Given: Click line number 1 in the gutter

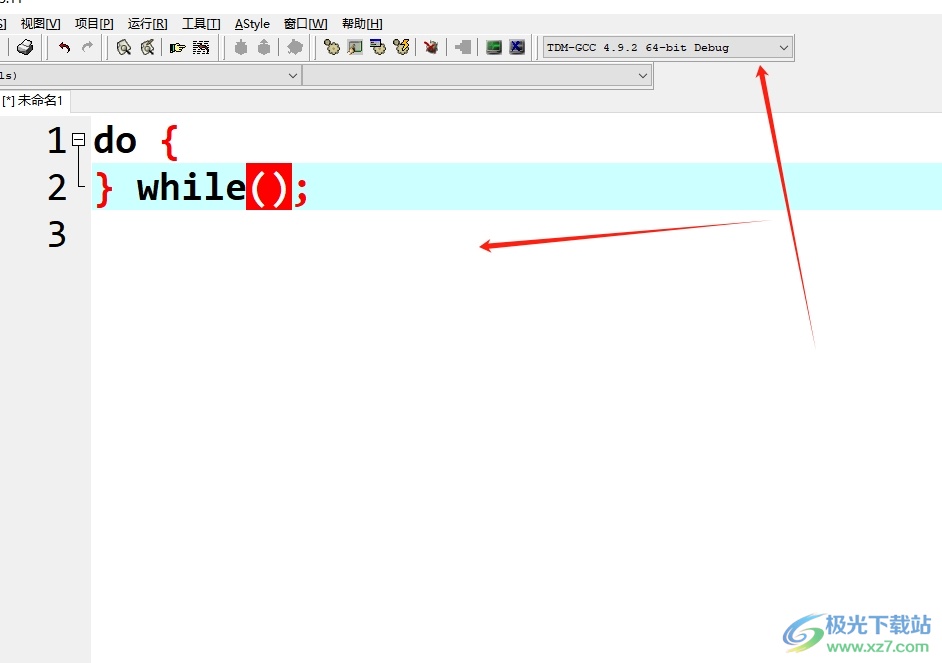Looking at the screenshot, I should pyautogui.click(x=56, y=141).
